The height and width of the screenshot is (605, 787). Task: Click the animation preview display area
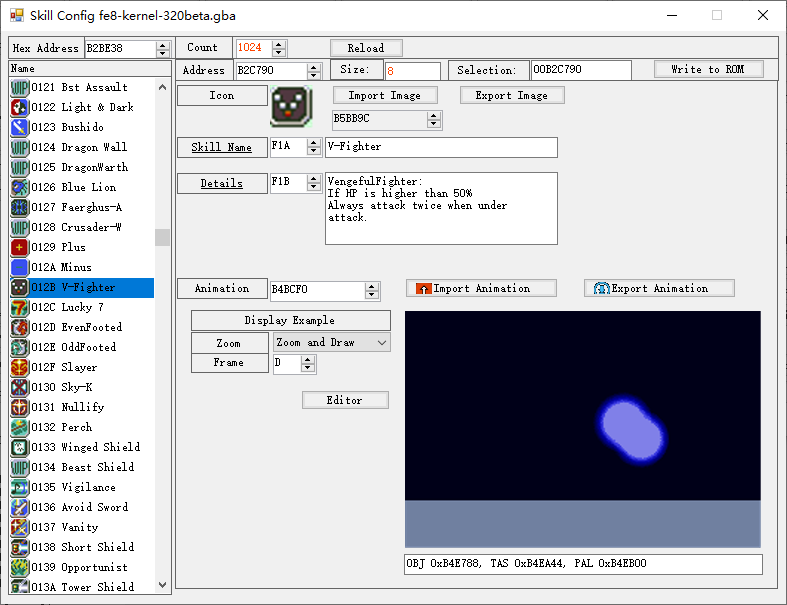click(583, 429)
